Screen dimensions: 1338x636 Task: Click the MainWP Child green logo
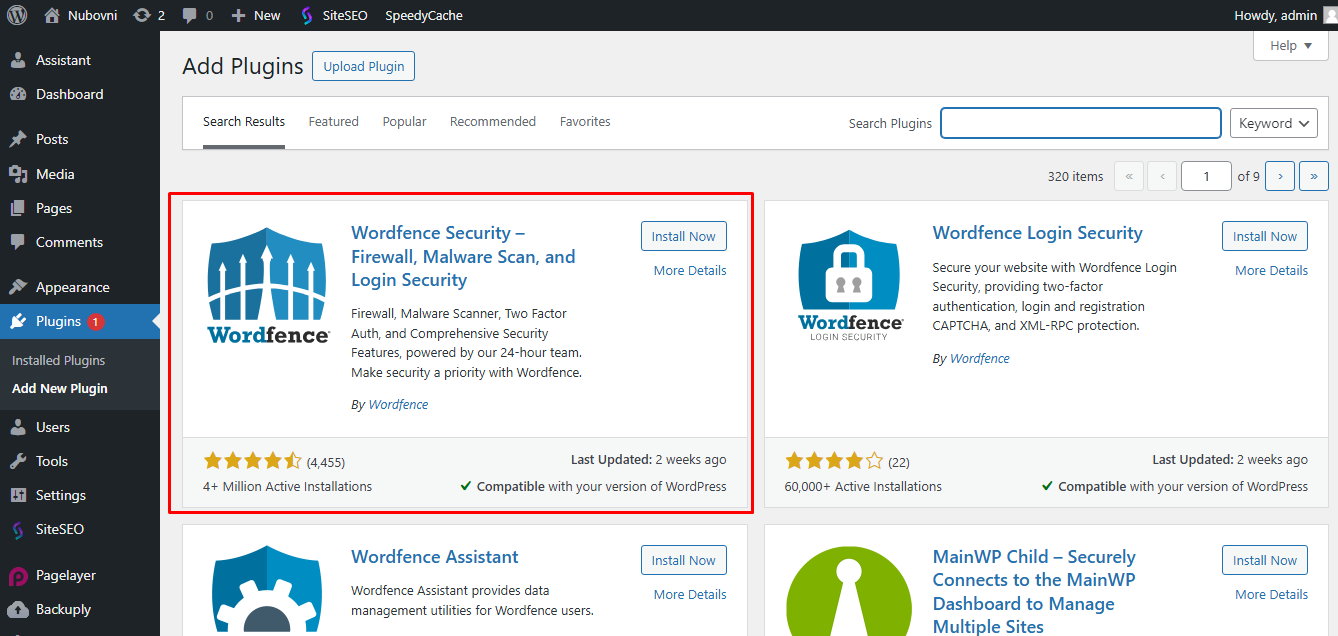[850, 591]
